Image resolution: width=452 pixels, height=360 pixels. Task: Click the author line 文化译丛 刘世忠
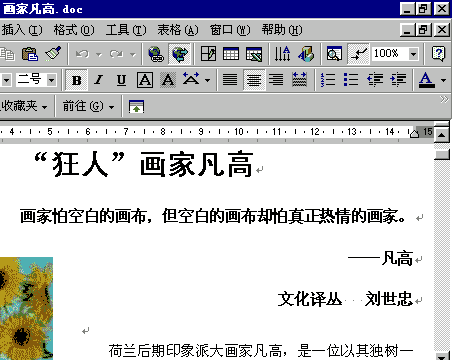point(346,299)
